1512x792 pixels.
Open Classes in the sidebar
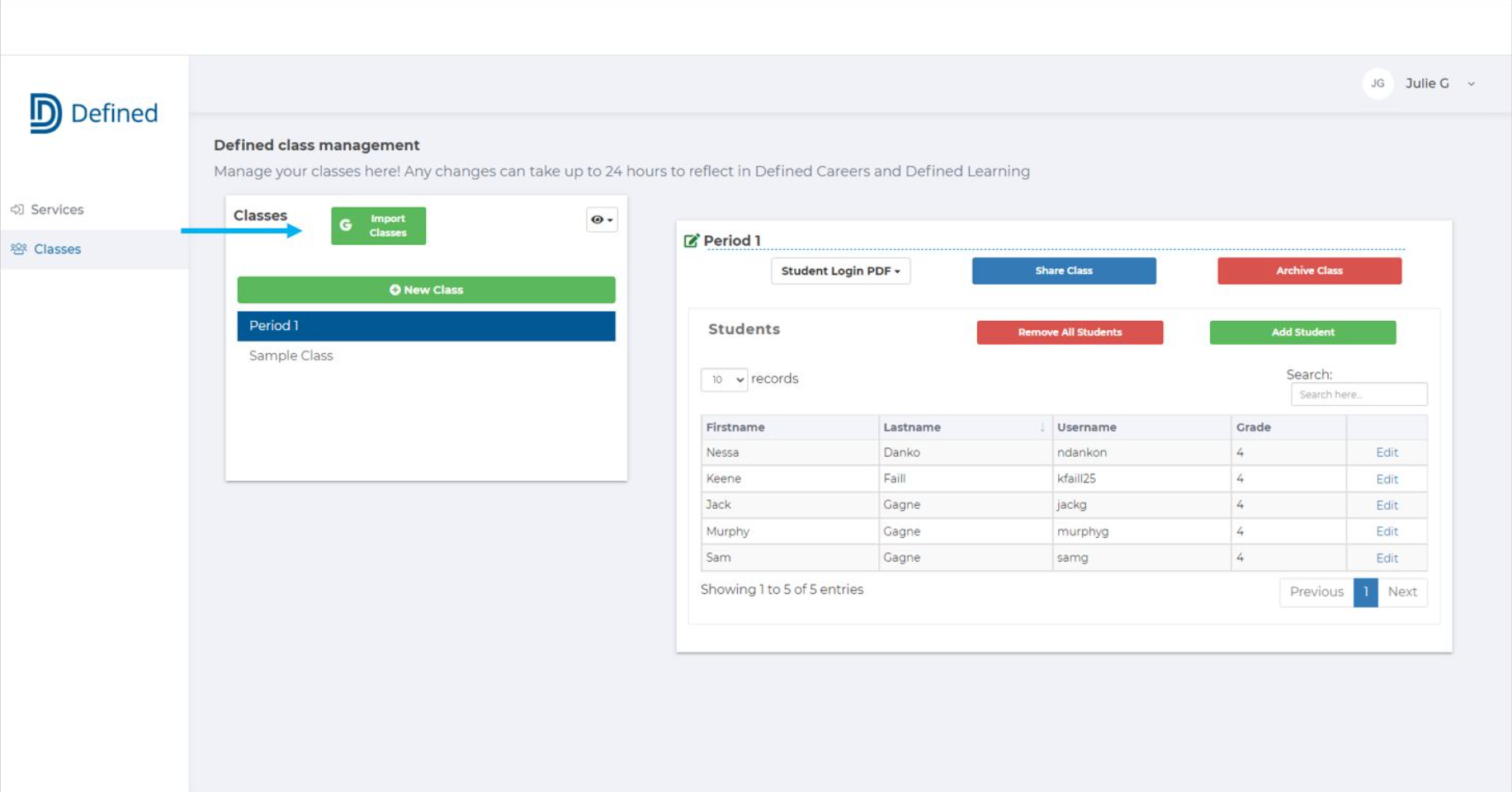pos(57,249)
